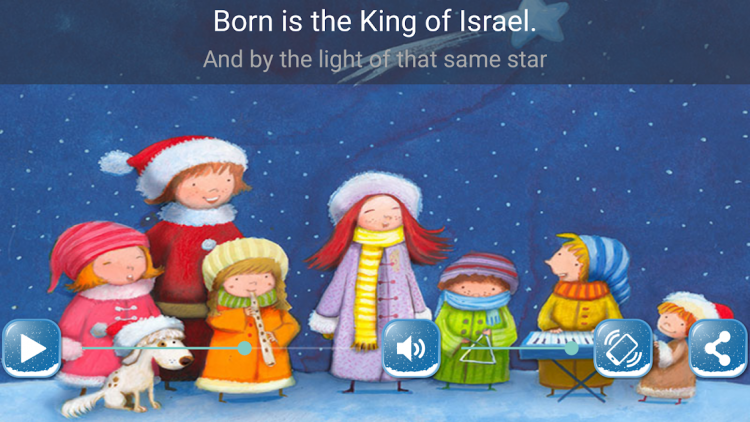This screenshot has height=422, width=750.
Task: Click the volume slider handle
Action: point(571,348)
